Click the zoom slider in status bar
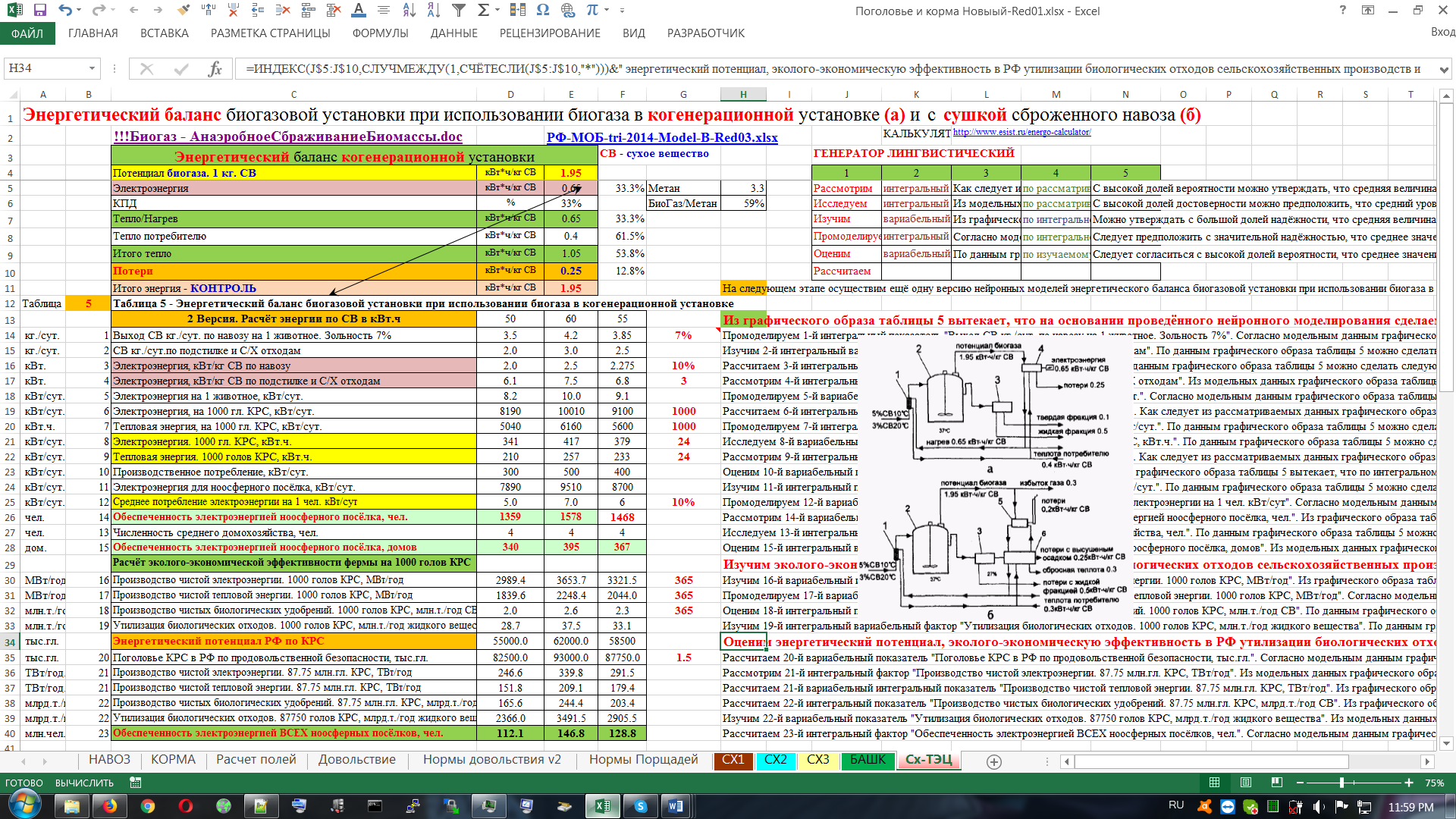The height and width of the screenshot is (819, 1456). point(1341,783)
